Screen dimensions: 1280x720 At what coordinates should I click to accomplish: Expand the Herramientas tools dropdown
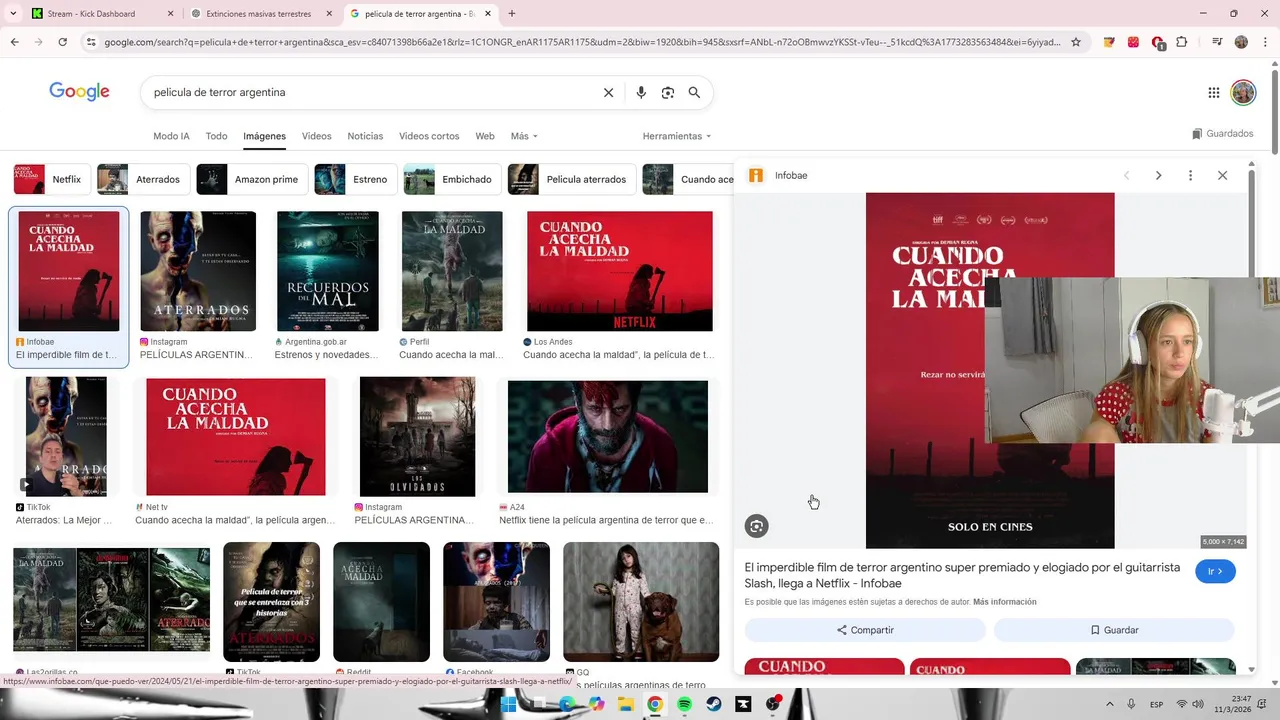pyautogui.click(x=677, y=136)
